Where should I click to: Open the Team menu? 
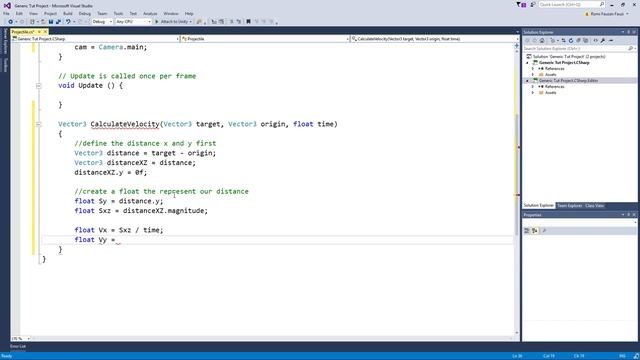click(x=102, y=13)
